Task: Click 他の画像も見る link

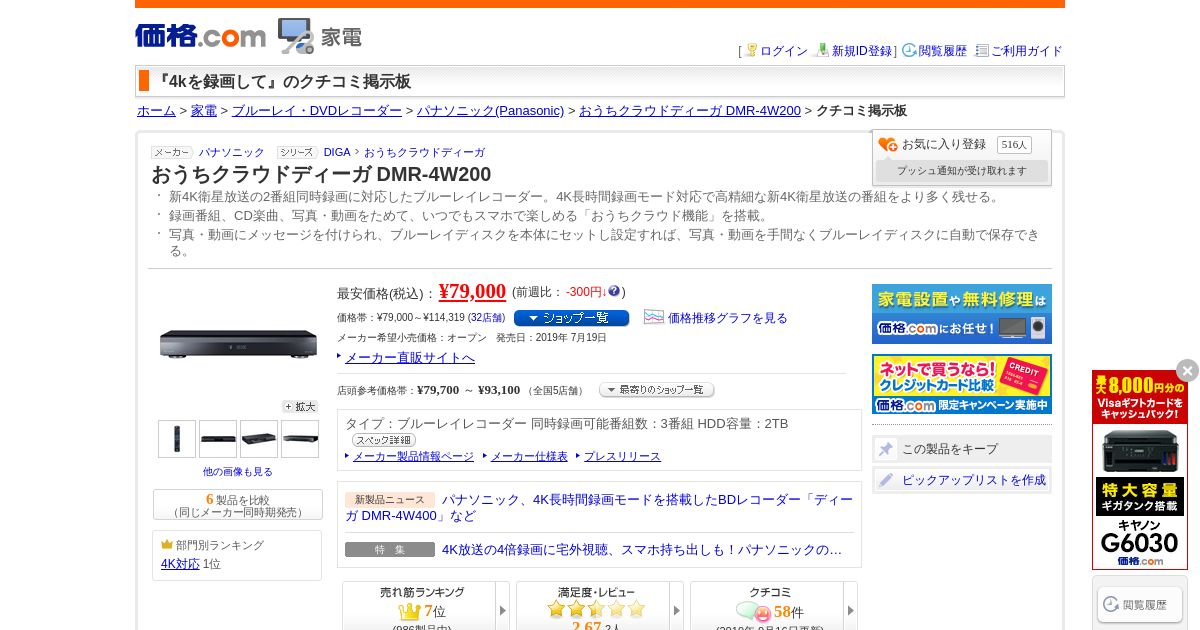Action: click(x=238, y=471)
